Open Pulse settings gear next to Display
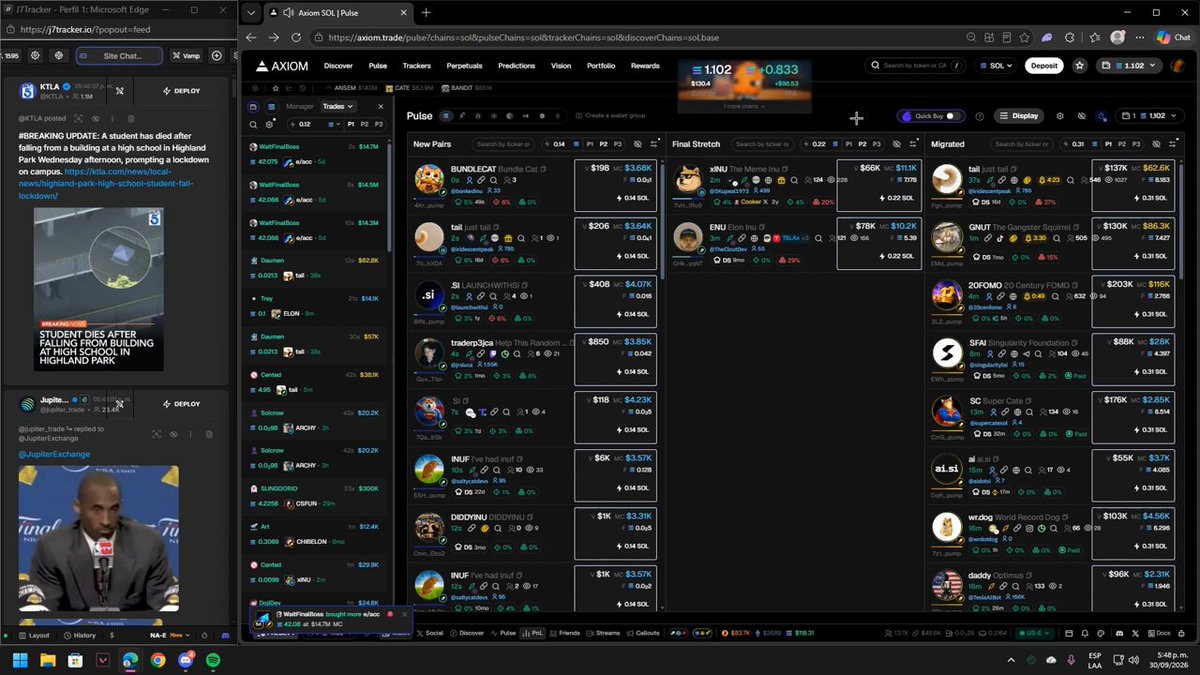 [x=1060, y=116]
